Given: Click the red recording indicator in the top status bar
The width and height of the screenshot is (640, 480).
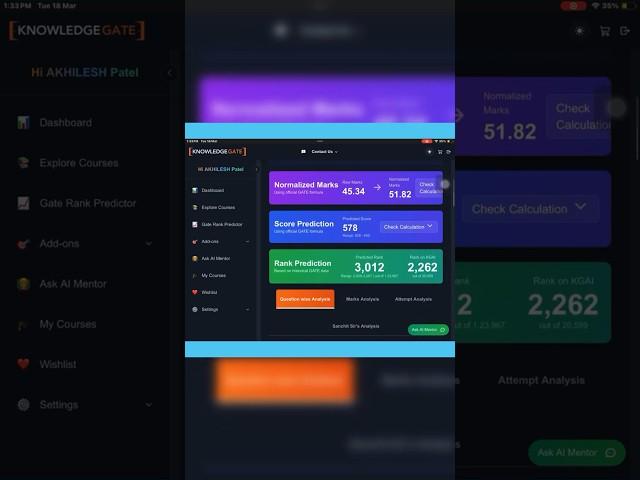Looking at the screenshot, I should pyautogui.click(x=573, y=6).
